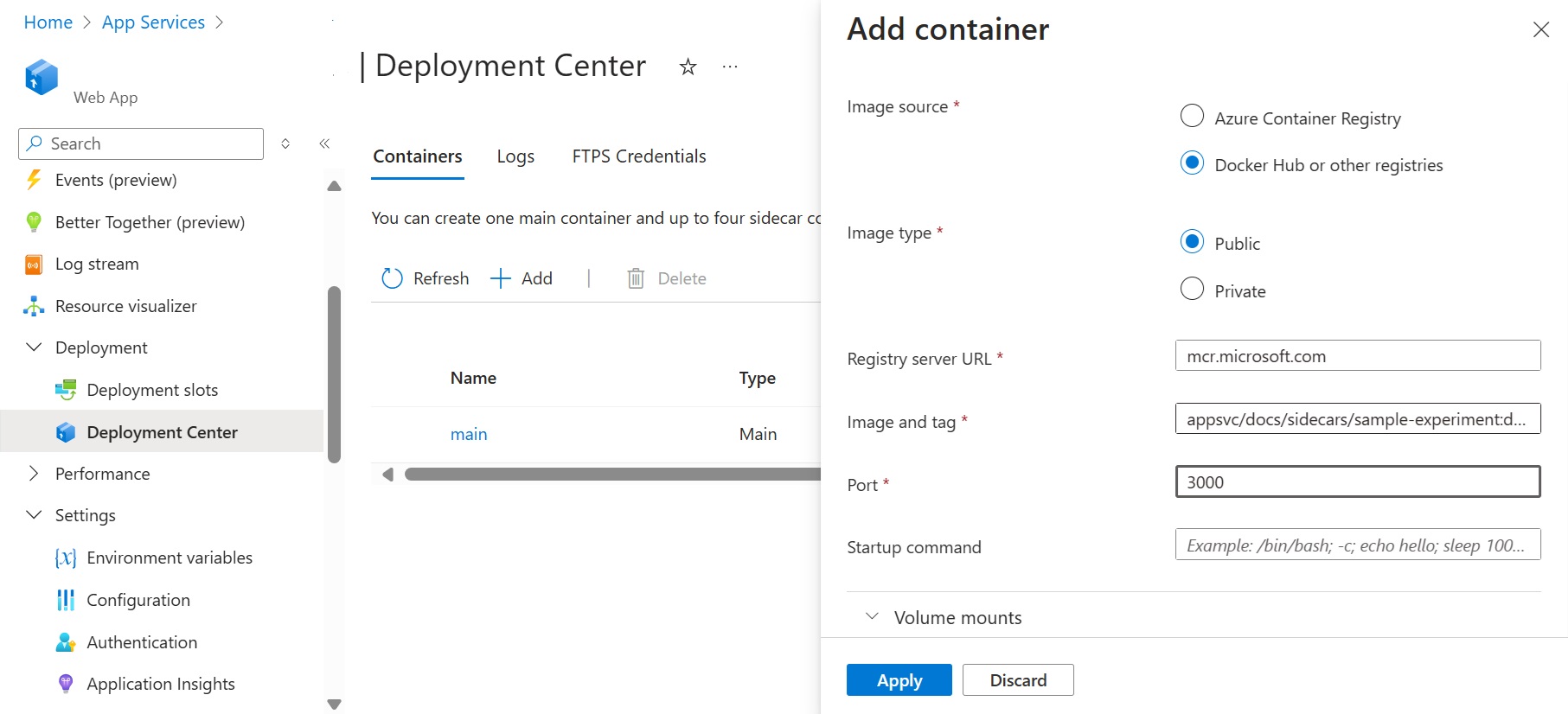Click the Image and tag field

coord(1358,419)
